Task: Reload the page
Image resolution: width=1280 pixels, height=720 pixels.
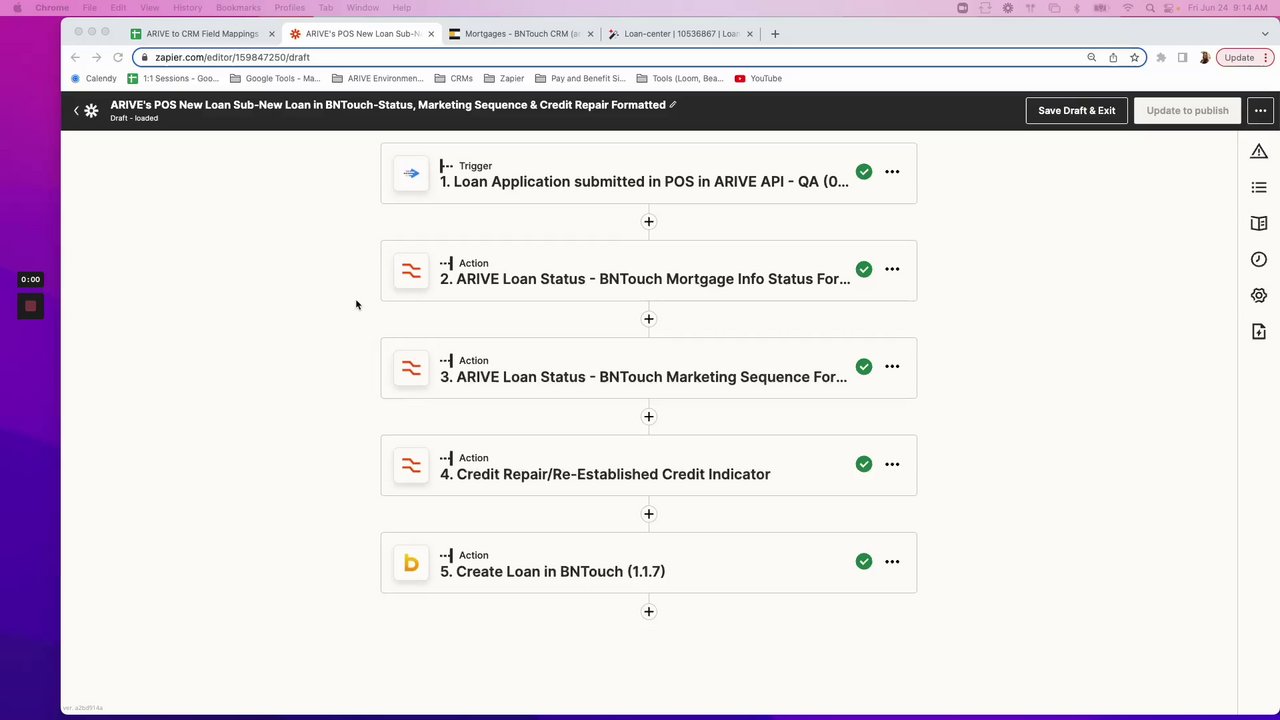Action: [x=118, y=57]
